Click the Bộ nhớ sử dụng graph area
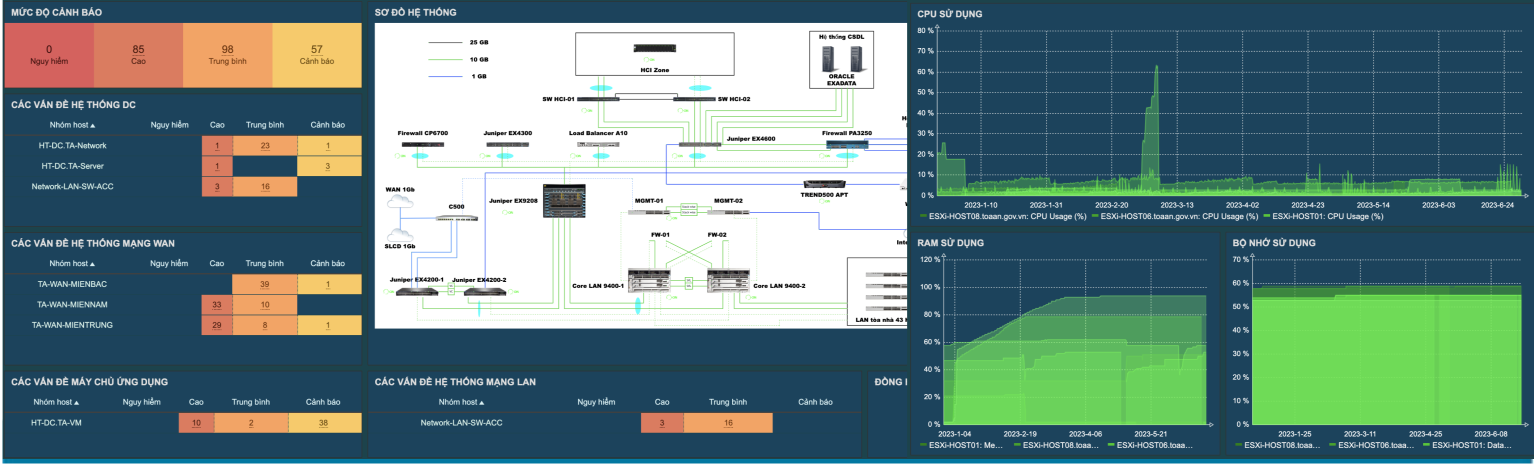The height and width of the screenshot is (464, 1534). (1389, 341)
